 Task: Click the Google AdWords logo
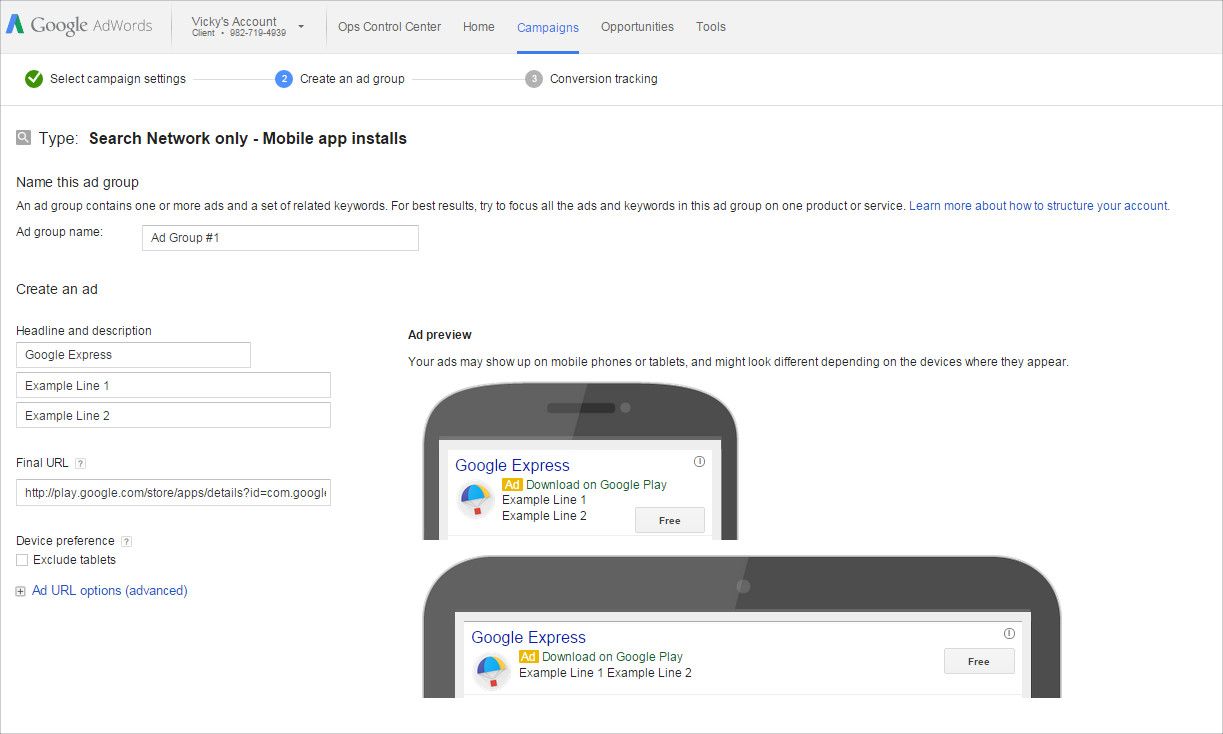pos(79,26)
